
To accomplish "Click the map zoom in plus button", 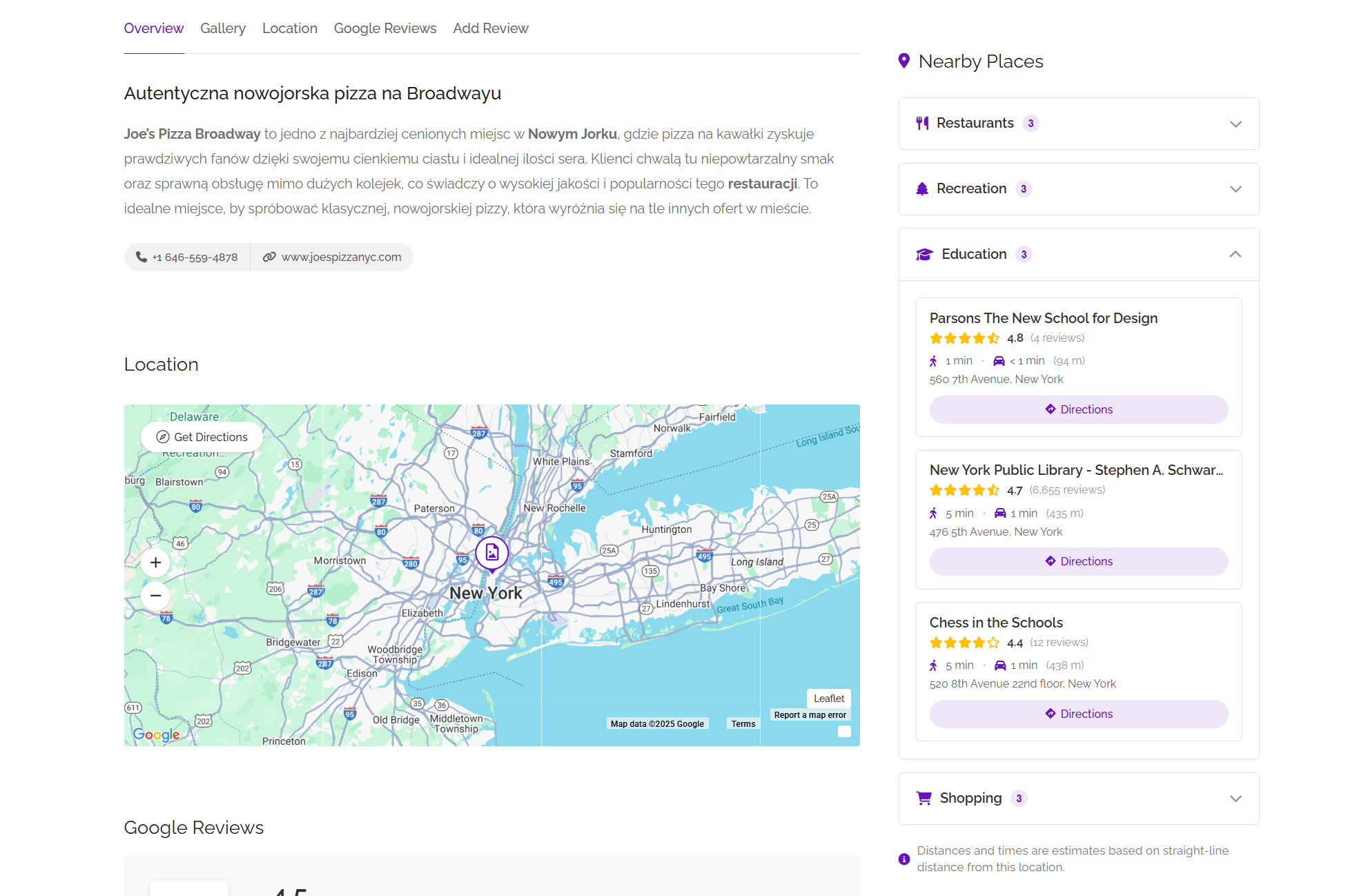I will [156, 563].
